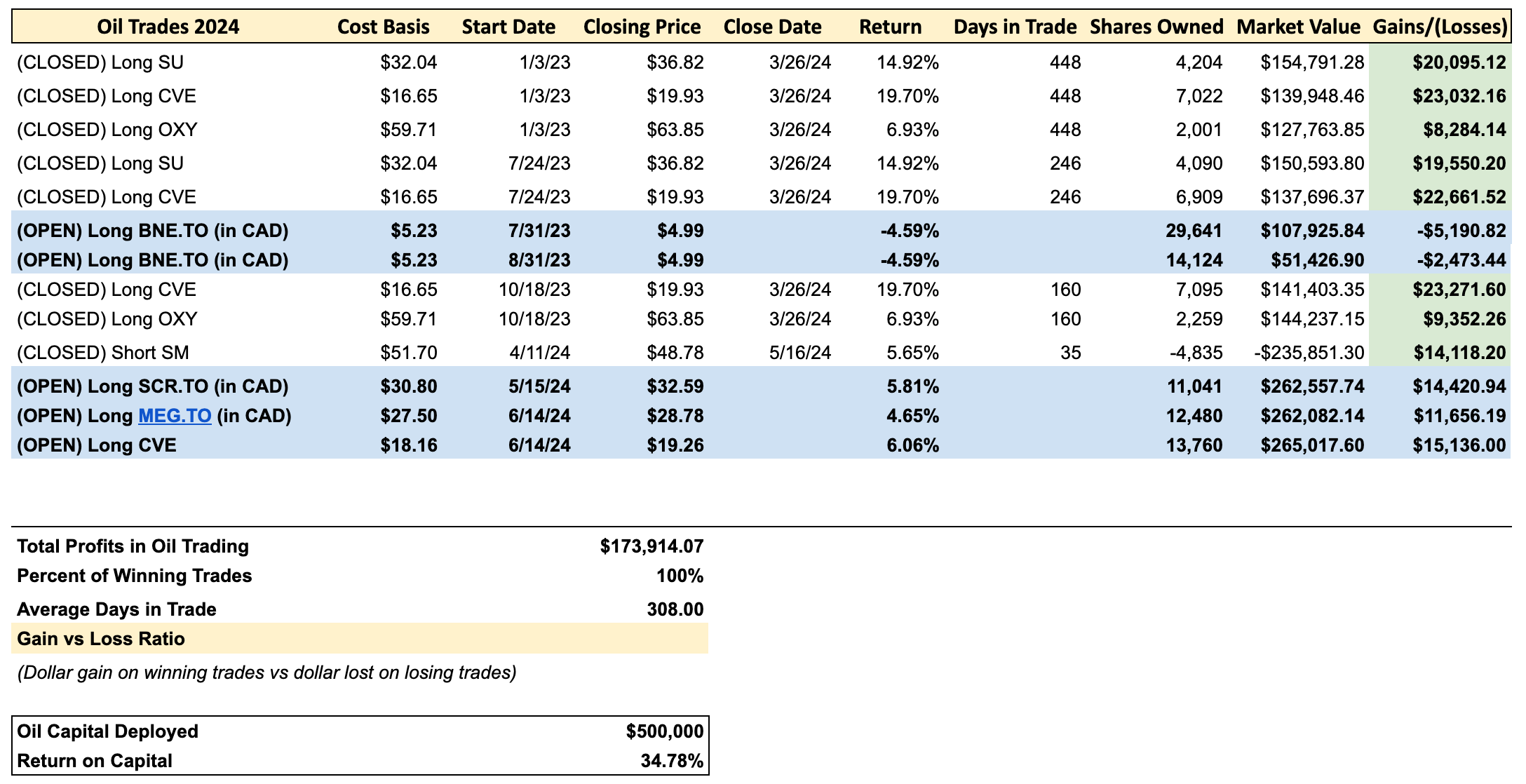The width and height of the screenshot is (1526, 784).
Task: Click the Short SM trade row label
Action: (103, 352)
